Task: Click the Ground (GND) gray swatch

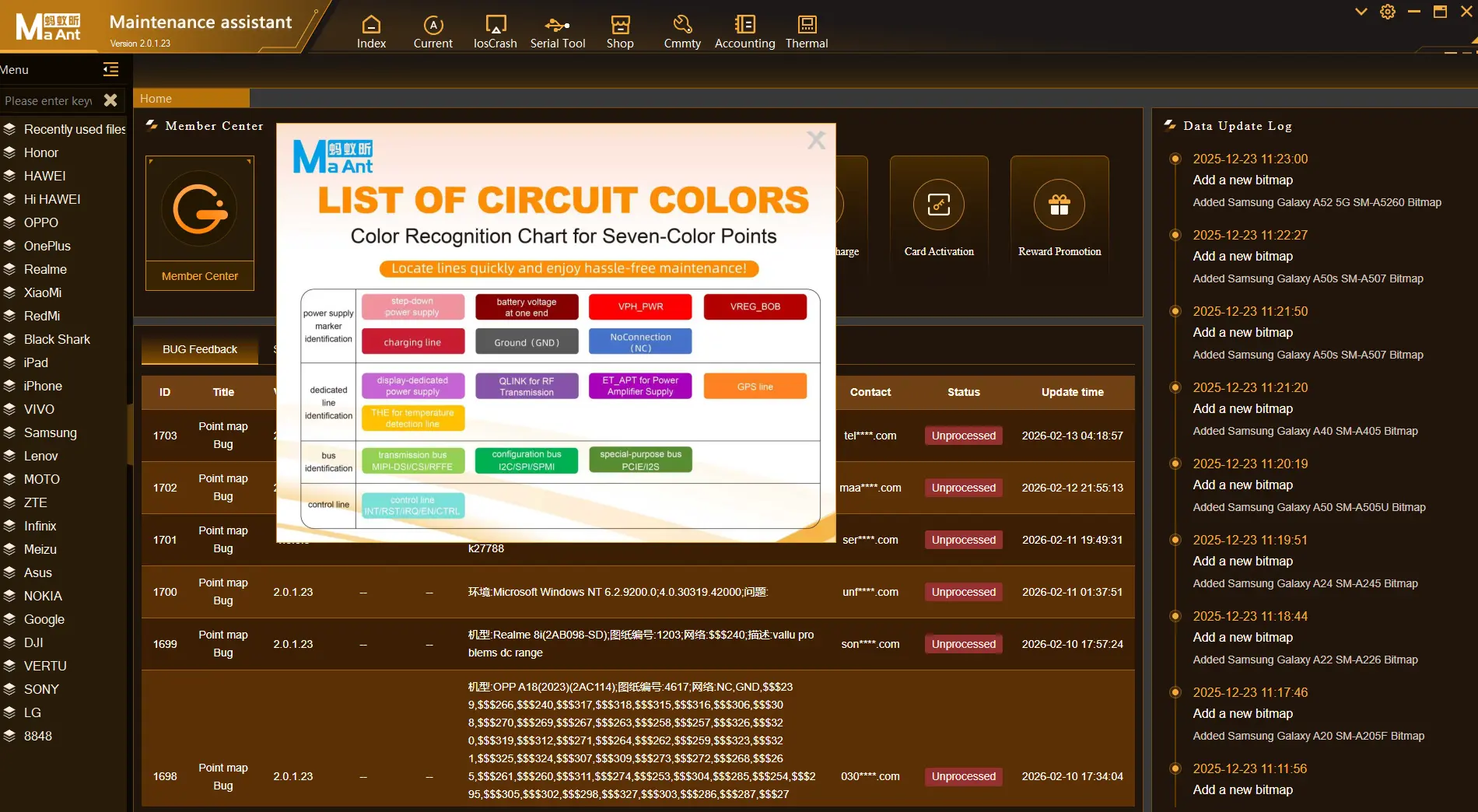Action: coord(527,342)
